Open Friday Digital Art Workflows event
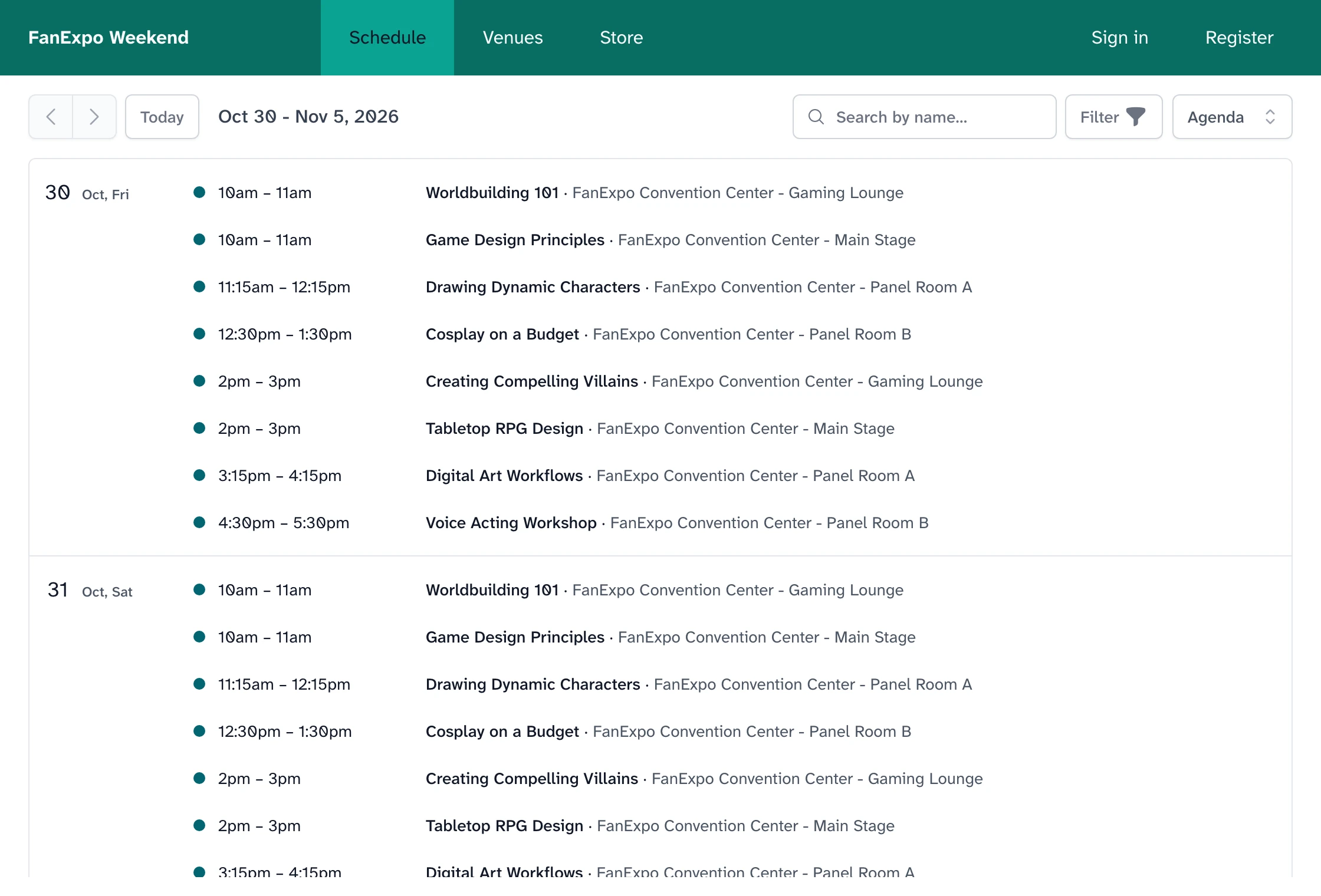Screen dimensions: 1321x896 point(504,476)
